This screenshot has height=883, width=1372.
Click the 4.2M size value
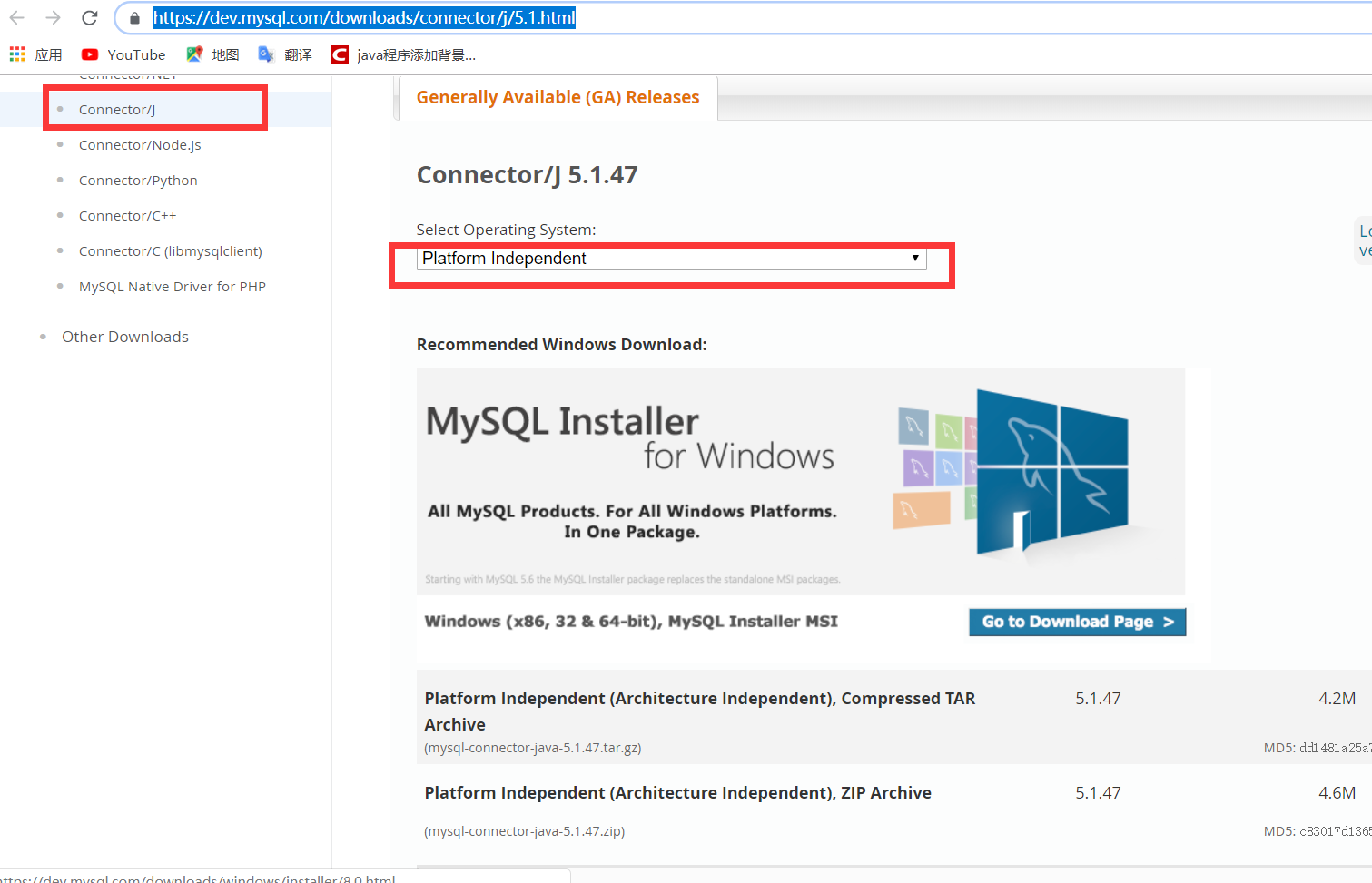pyautogui.click(x=1337, y=699)
